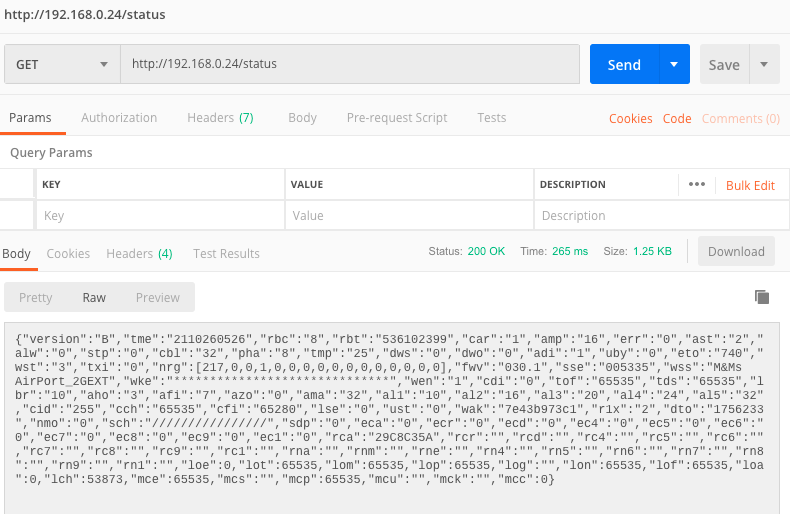Viewport: 791px width, 514px height.
Task: Select the Raw response view
Action: tap(94, 297)
